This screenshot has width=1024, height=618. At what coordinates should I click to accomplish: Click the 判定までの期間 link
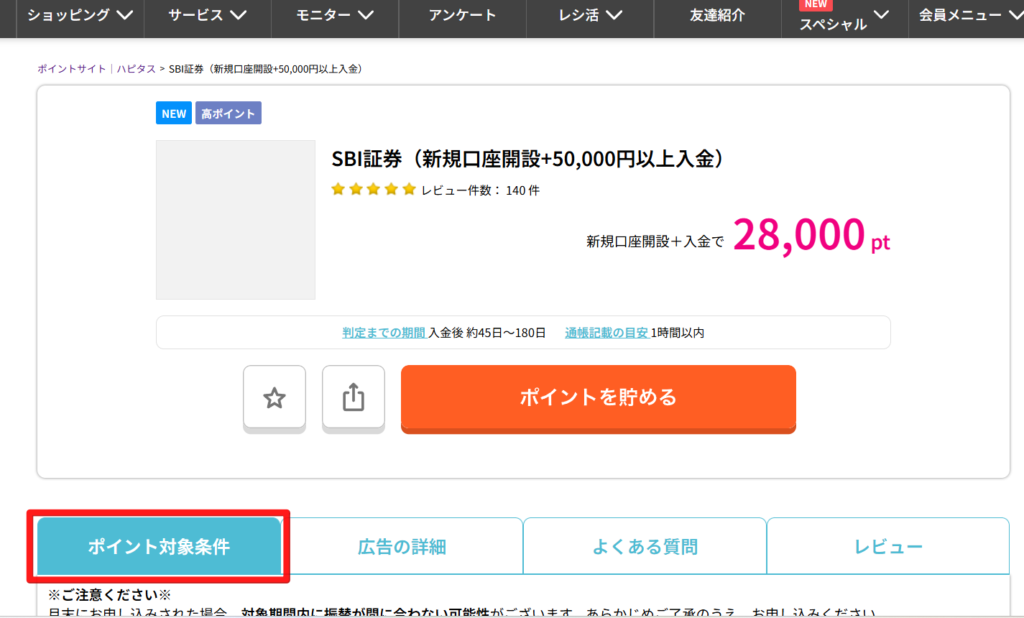click(384, 333)
